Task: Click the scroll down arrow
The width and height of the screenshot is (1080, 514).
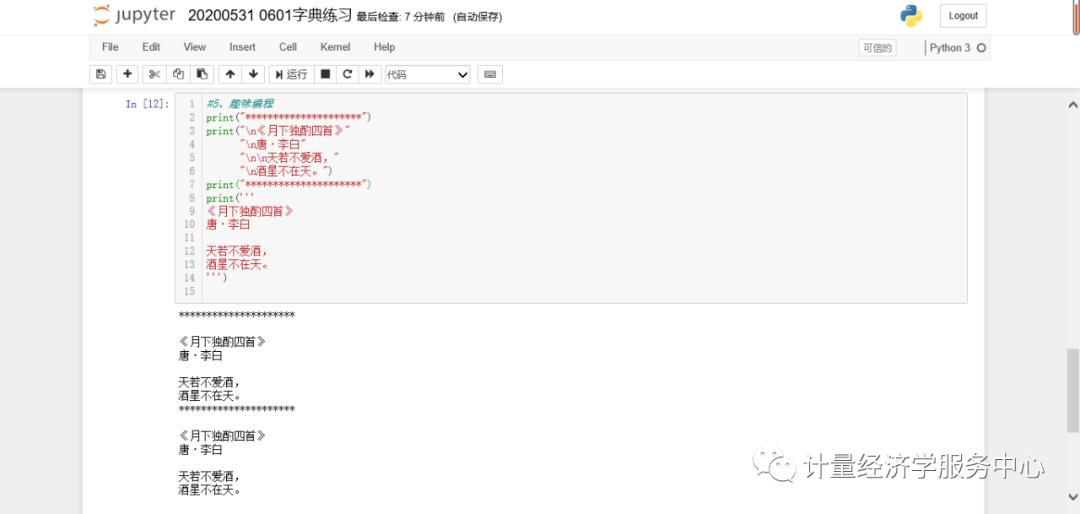Action: pyautogui.click(x=1072, y=495)
